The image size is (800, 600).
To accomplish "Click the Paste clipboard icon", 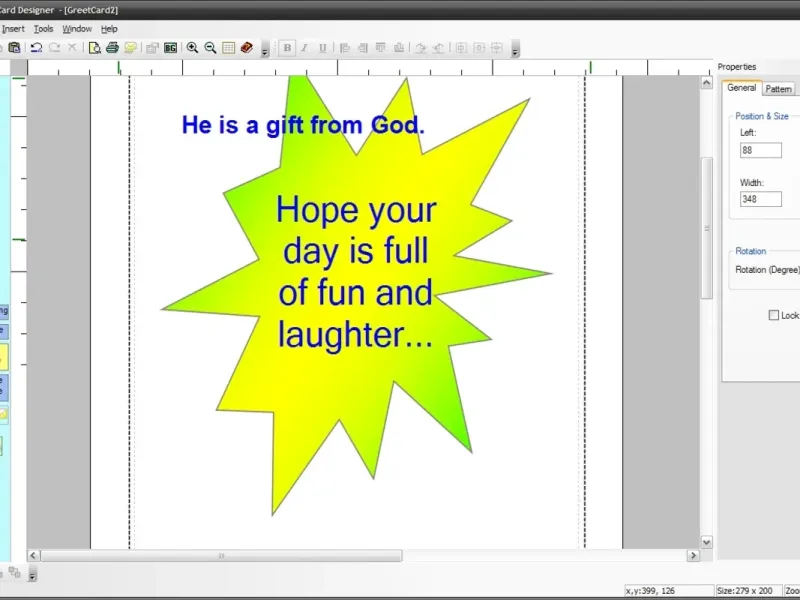I will coord(14,47).
